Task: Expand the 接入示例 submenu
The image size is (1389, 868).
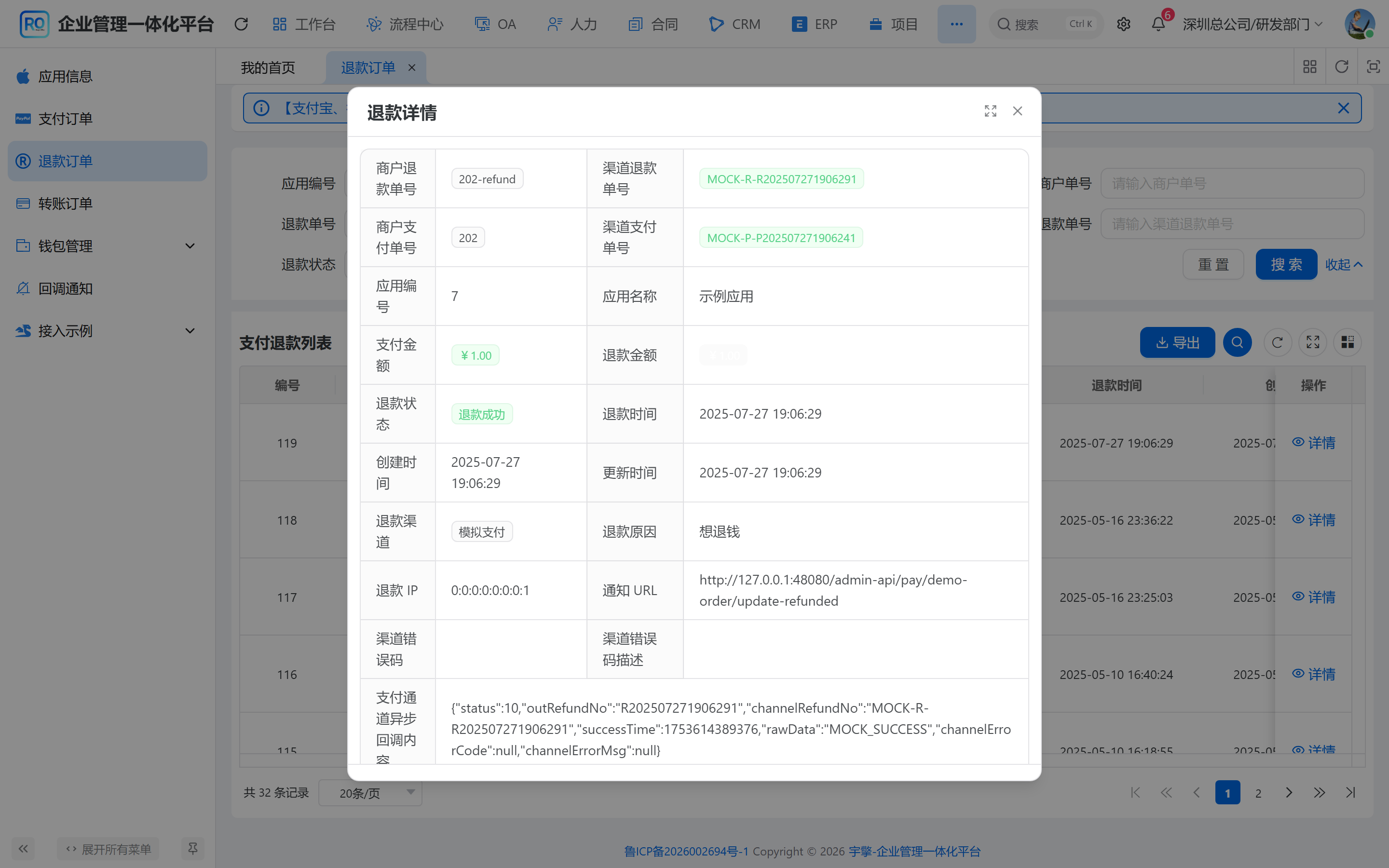Action: pyautogui.click(x=108, y=331)
